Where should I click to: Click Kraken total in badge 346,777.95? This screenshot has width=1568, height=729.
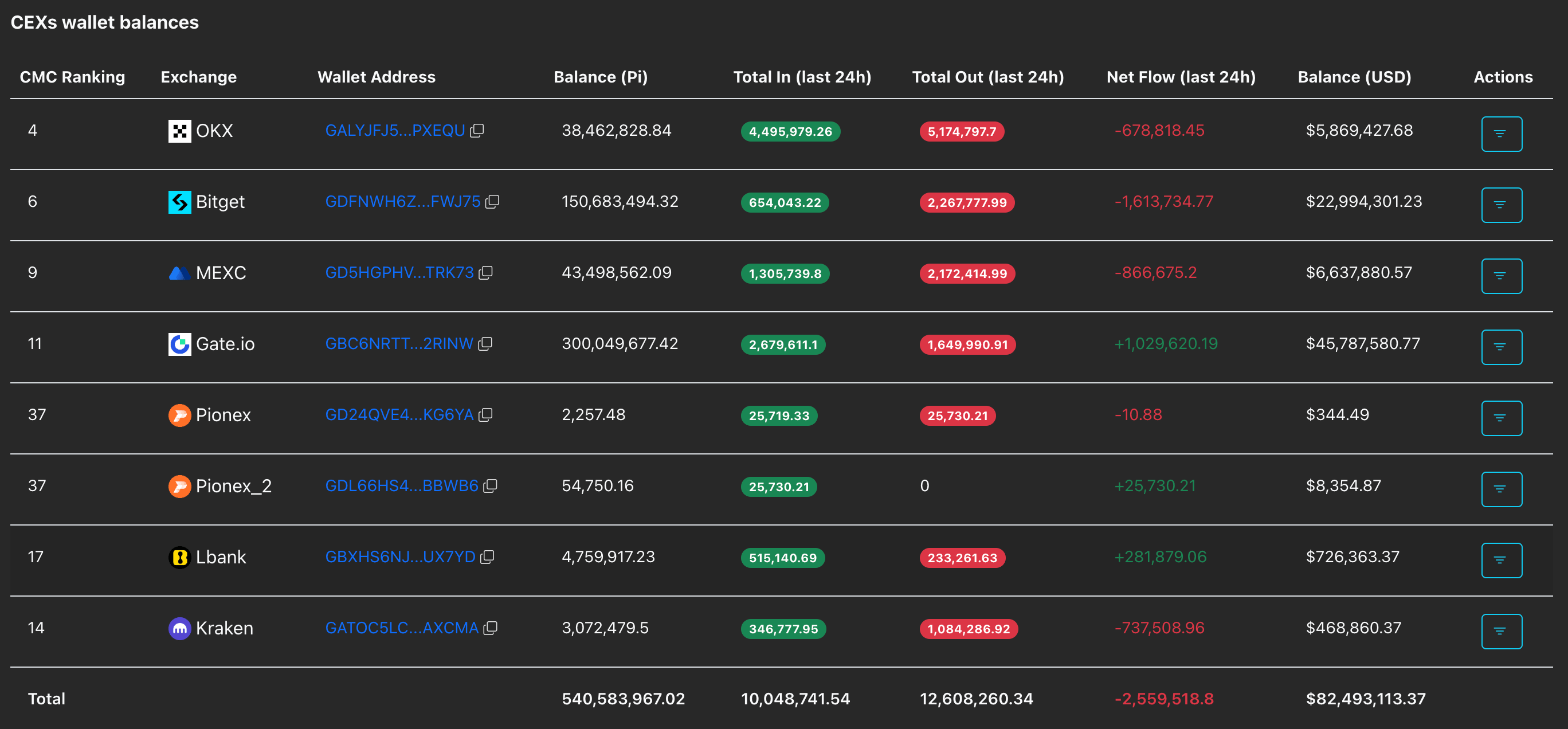(783, 629)
